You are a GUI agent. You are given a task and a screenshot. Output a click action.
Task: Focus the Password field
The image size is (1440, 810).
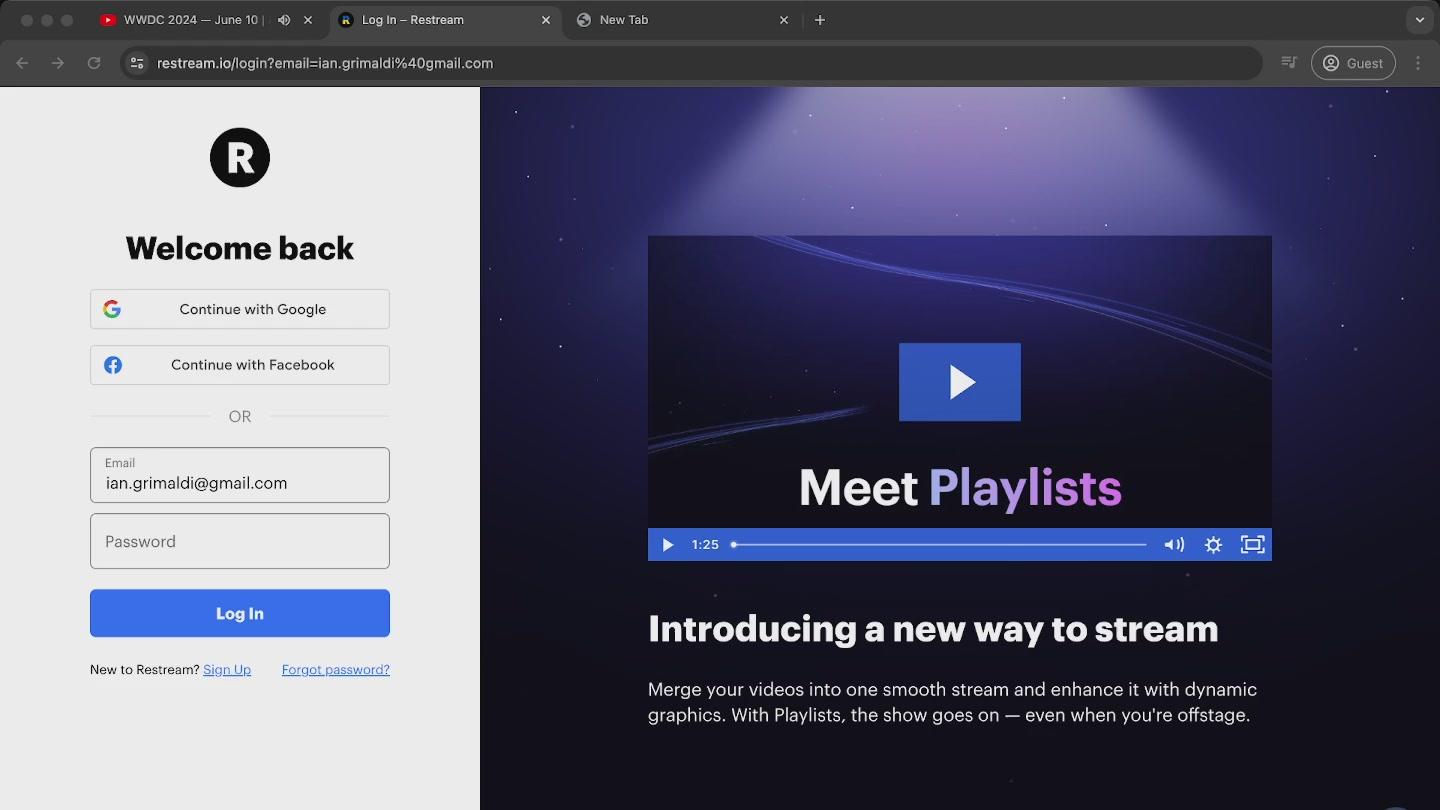240,541
